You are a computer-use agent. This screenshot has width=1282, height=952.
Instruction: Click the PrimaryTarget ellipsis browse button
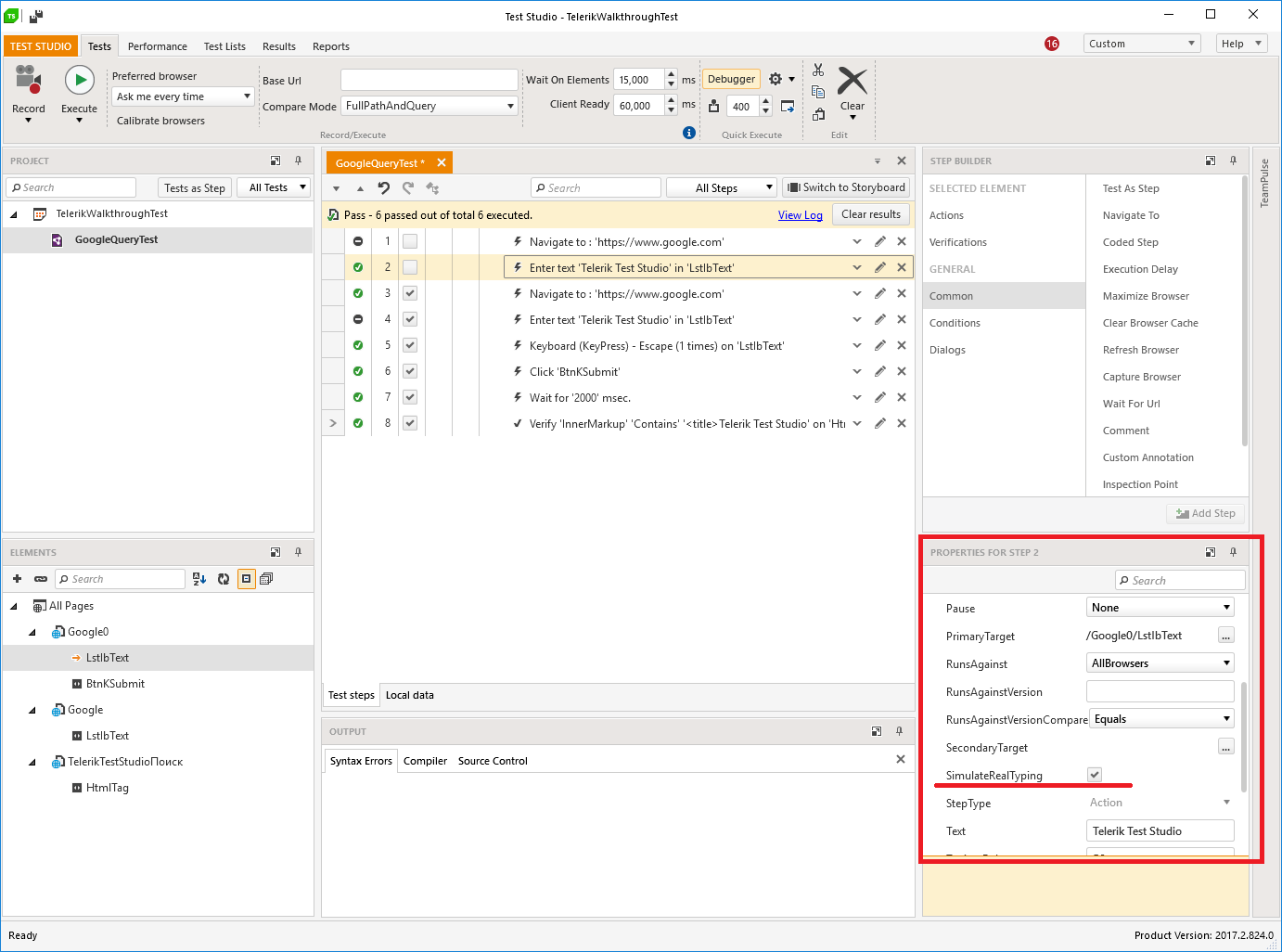tap(1226, 636)
